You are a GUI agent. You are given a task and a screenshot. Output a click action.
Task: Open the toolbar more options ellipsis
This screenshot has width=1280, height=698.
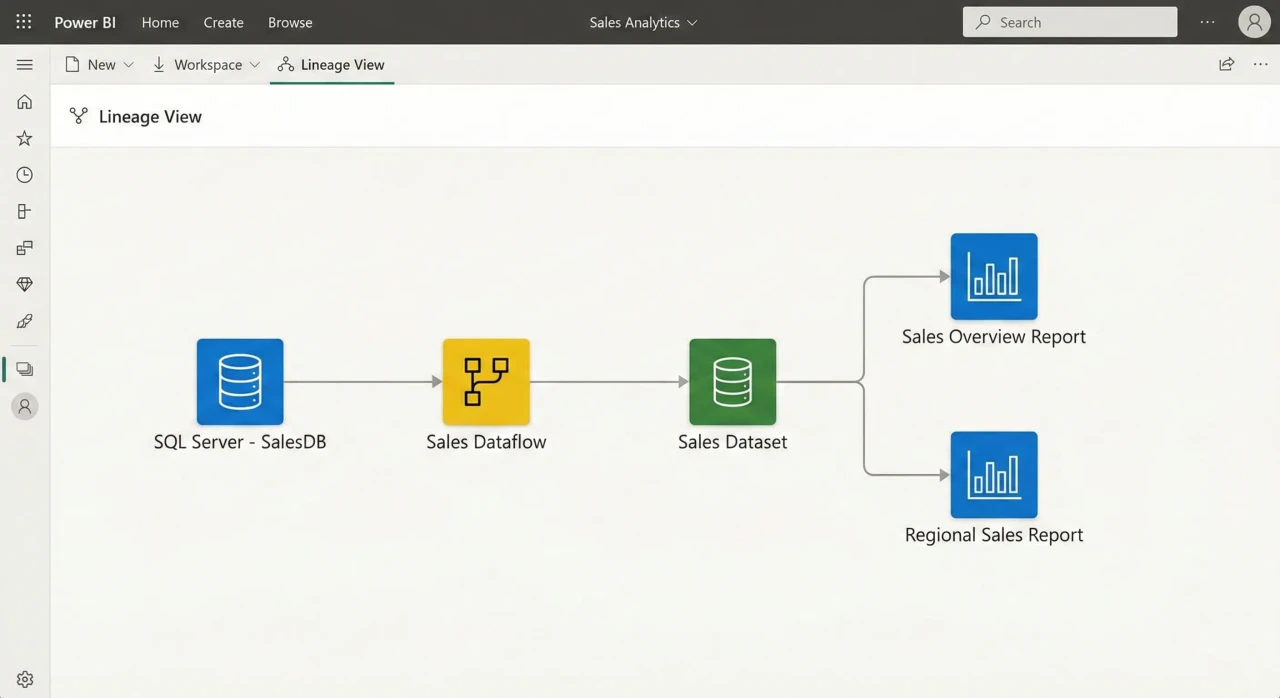pos(1260,65)
